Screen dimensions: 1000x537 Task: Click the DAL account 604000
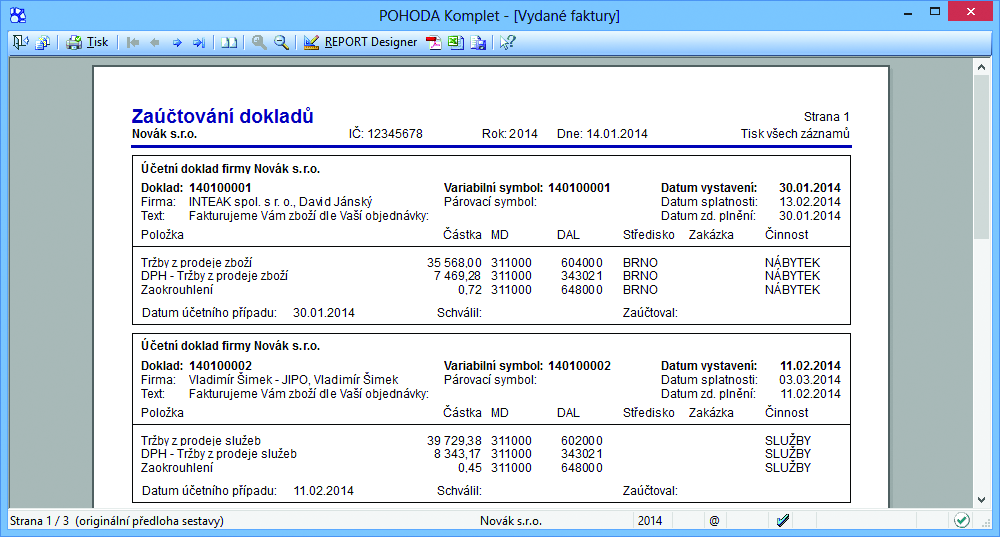point(582,263)
